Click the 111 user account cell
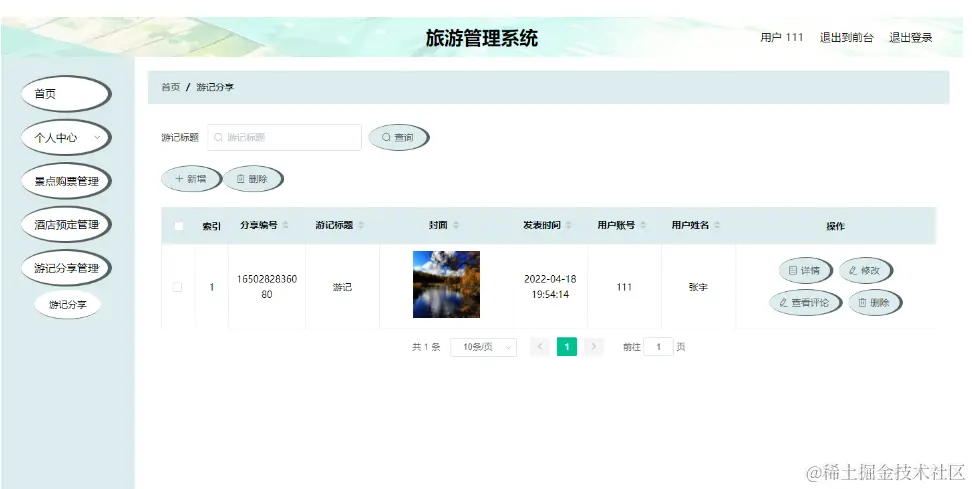The height and width of the screenshot is (489, 972). click(x=624, y=287)
